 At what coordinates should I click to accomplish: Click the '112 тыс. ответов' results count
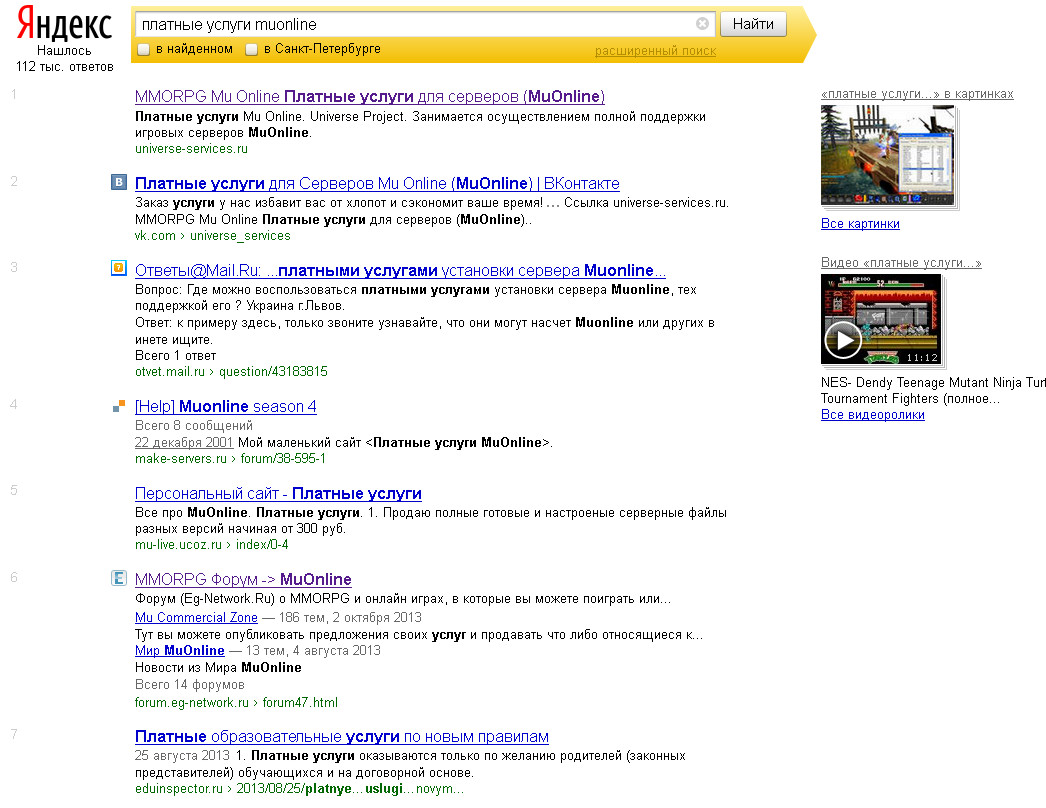click(x=65, y=67)
